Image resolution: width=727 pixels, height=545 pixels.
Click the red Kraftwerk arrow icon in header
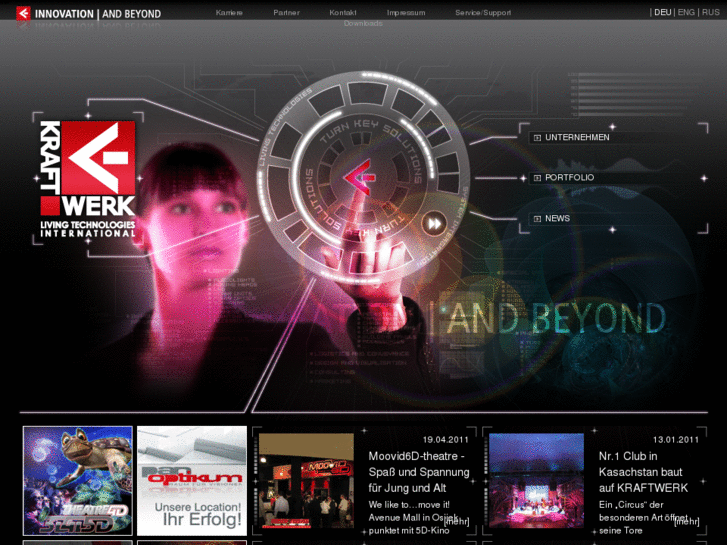click(x=23, y=13)
